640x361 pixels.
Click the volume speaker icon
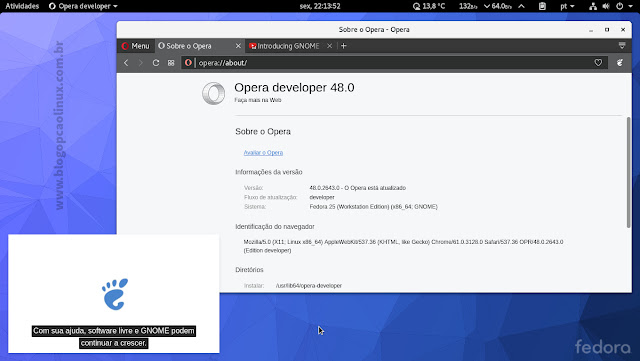pos(606,6)
